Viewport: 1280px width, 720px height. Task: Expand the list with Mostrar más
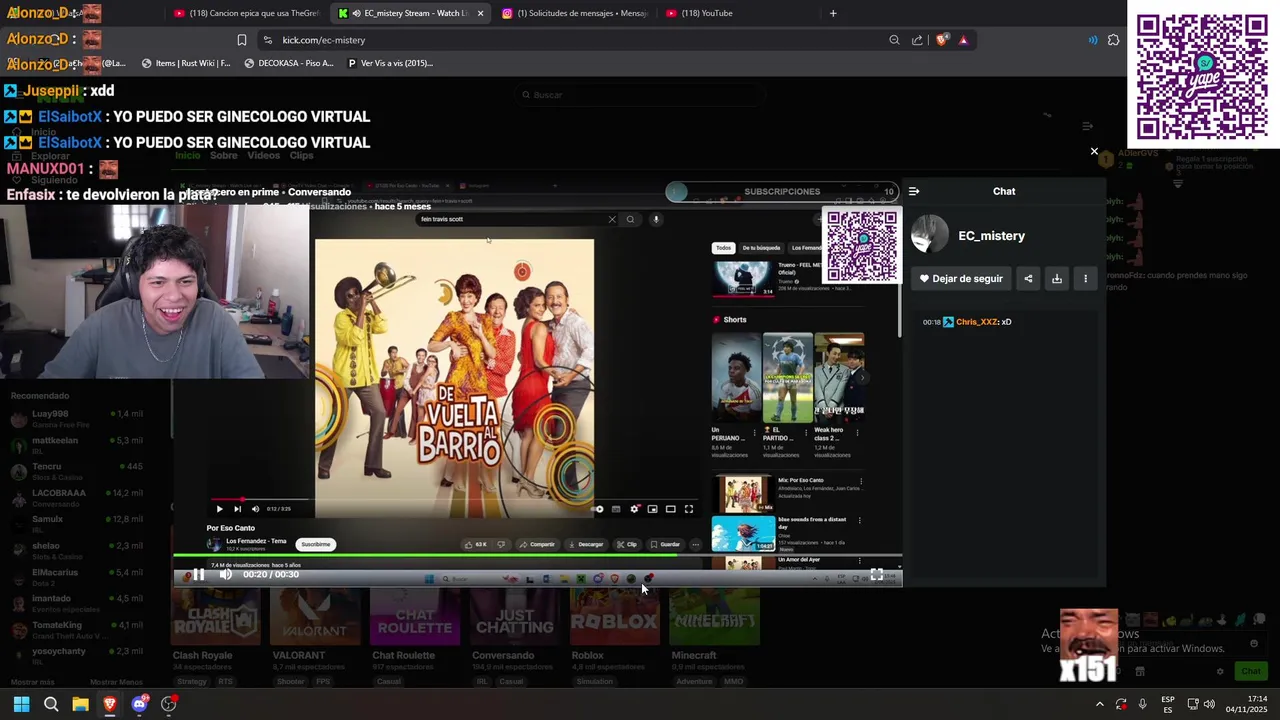pos(32,682)
